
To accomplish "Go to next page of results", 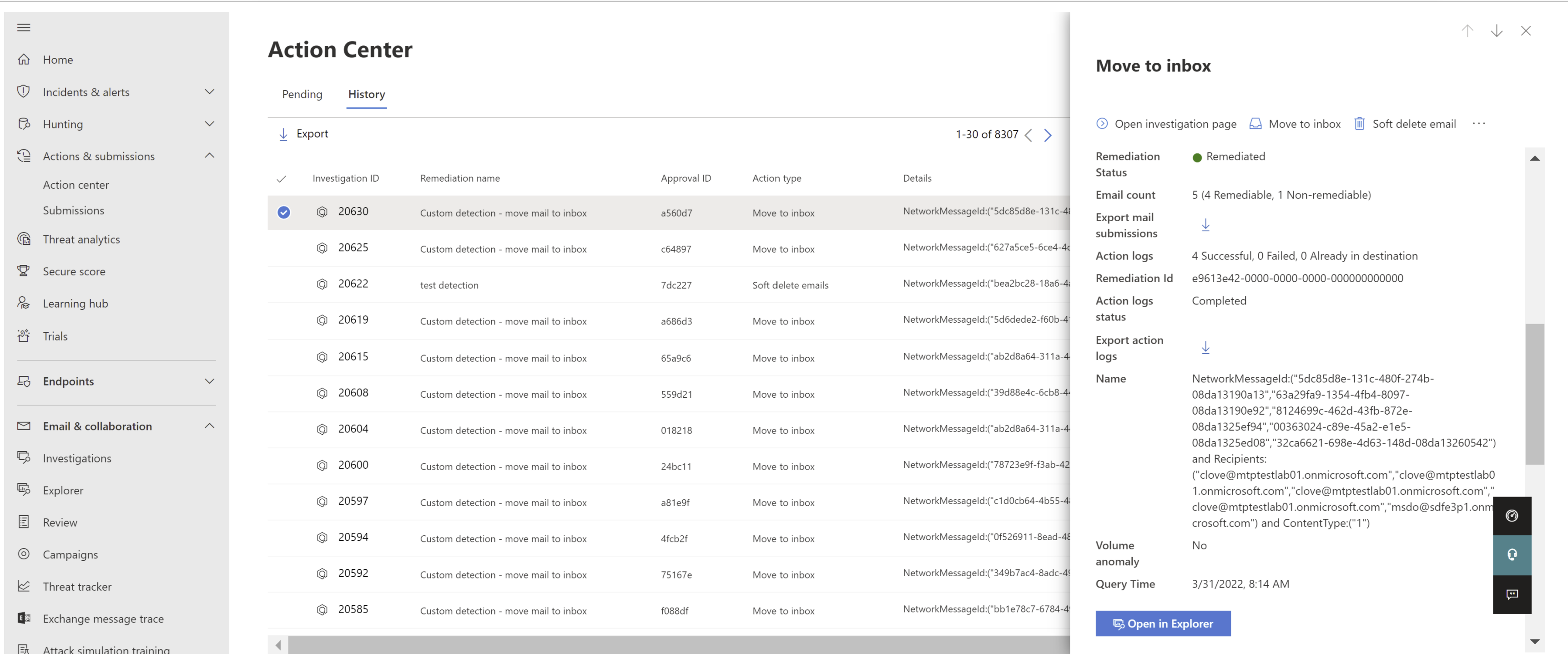I will (x=1048, y=135).
